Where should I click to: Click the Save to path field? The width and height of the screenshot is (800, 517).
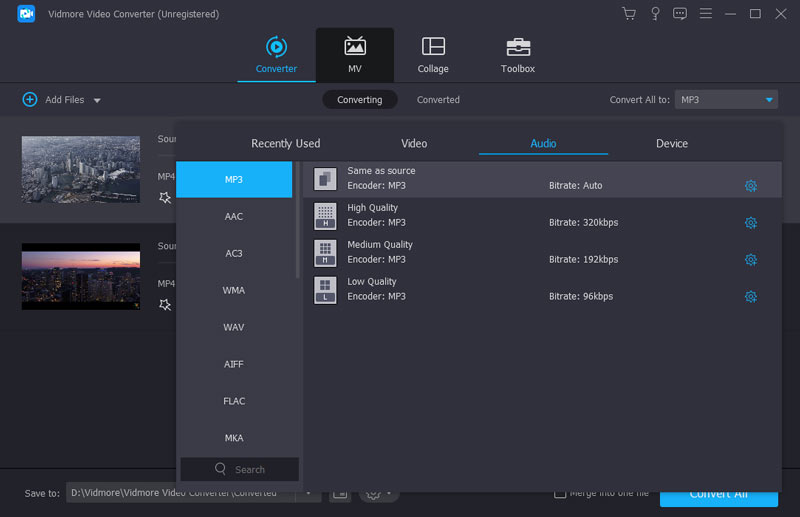[x=181, y=493]
